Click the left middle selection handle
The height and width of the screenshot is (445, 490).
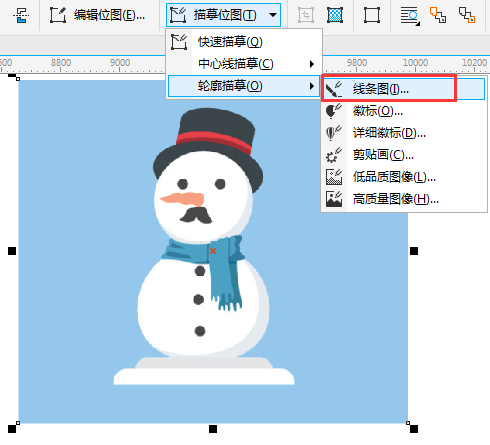tap(12, 251)
